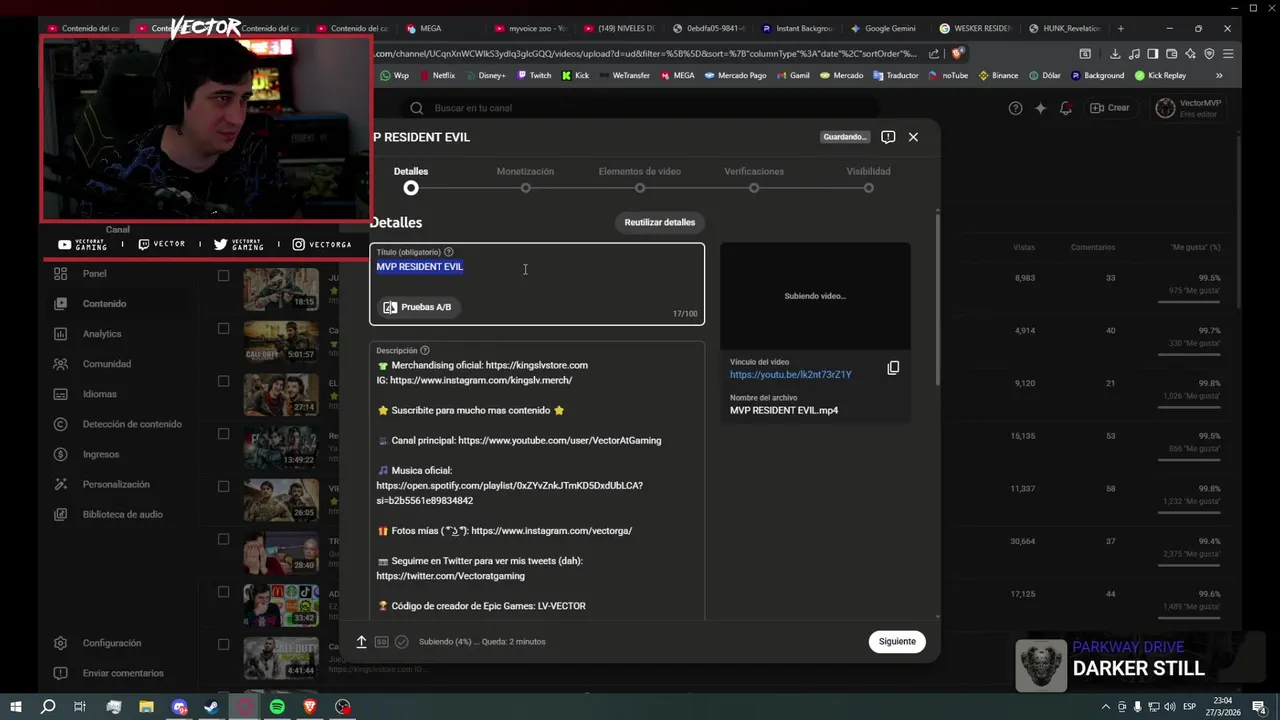This screenshot has width=1280, height=720.
Task: Click the checks-complete checkmark icon in footer
Action: 402,642
